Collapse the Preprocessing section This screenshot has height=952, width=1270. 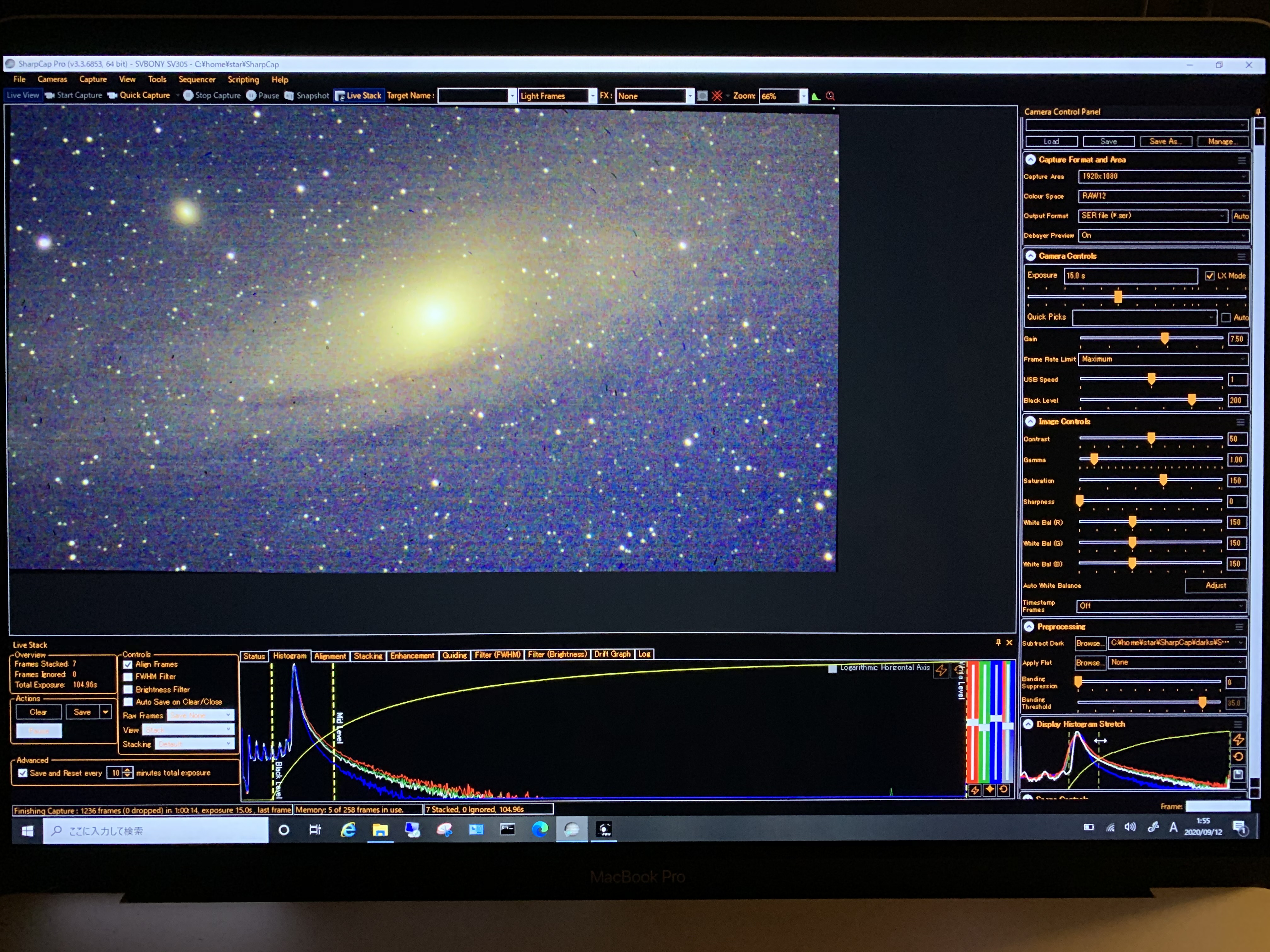pyautogui.click(x=1029, y=626)
